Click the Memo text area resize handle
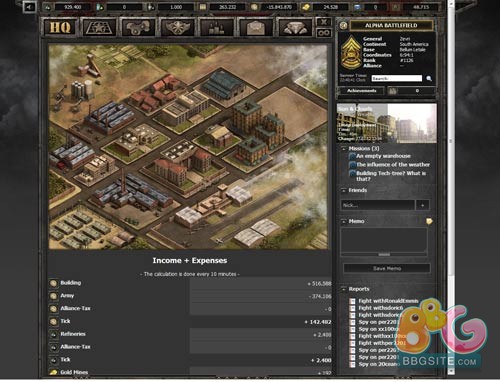Viewport: 500px width, 382px height. (x=384, y=255)
